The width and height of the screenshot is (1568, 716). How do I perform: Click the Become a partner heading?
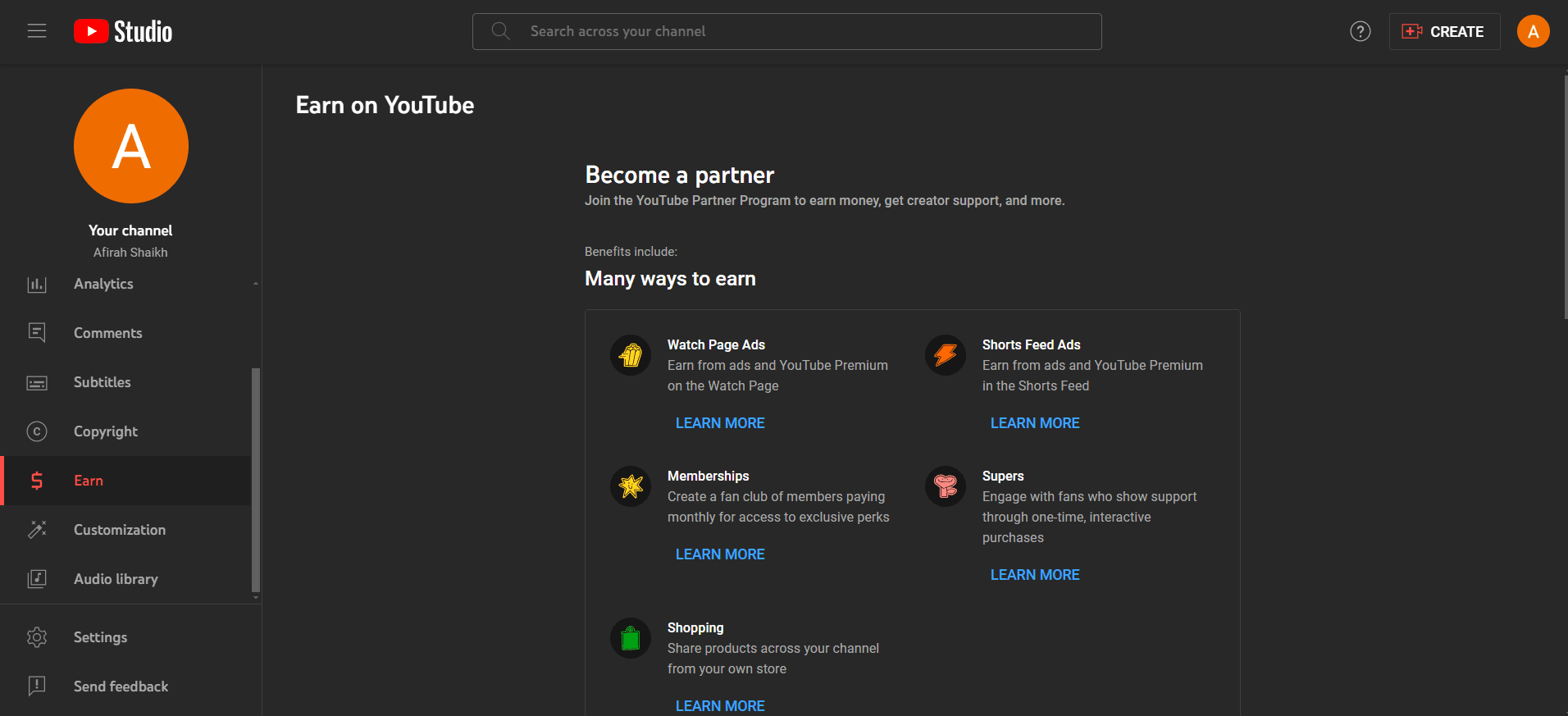tap(679, 175)
